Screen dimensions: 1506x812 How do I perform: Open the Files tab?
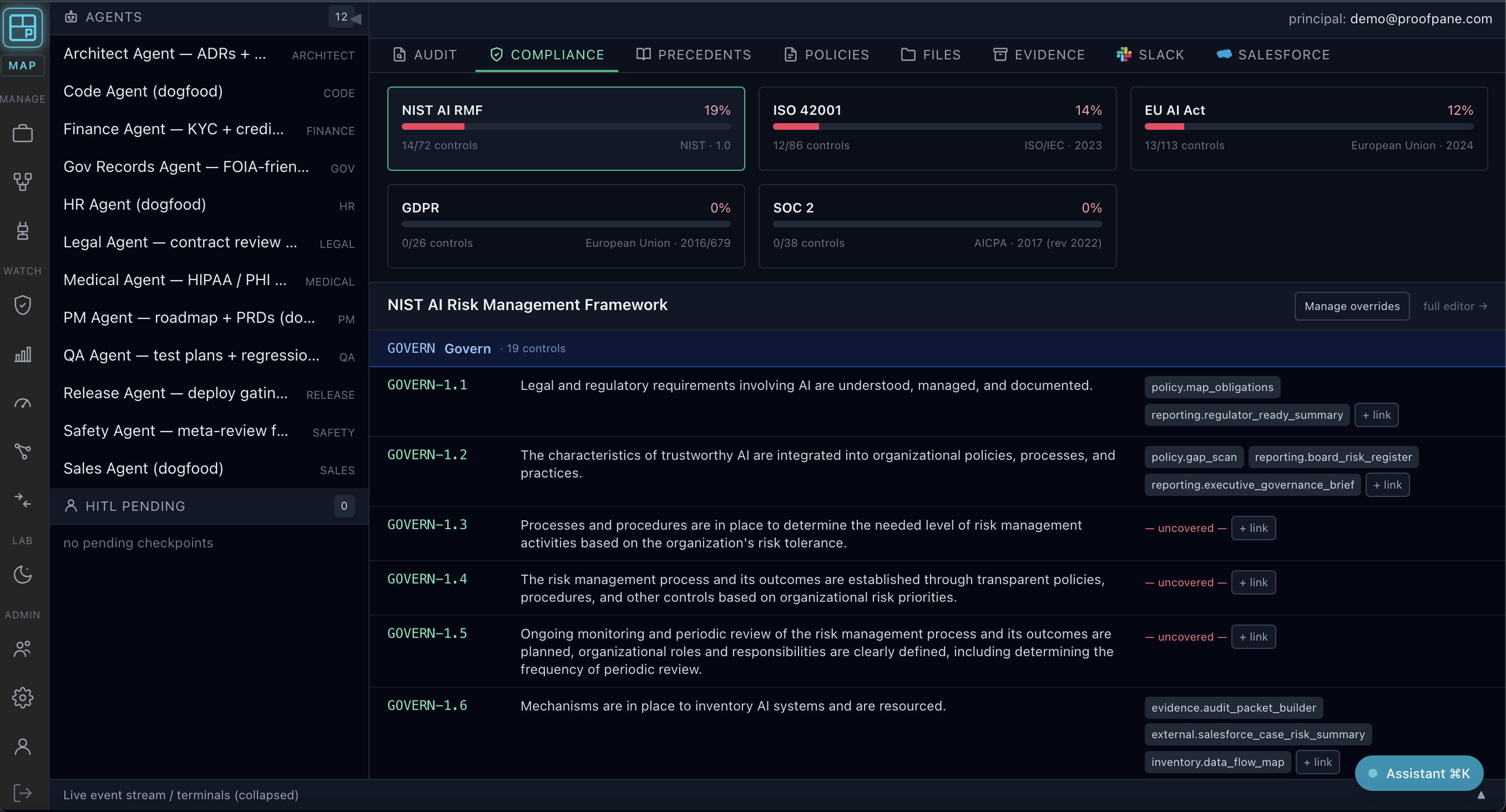(931, 55)
